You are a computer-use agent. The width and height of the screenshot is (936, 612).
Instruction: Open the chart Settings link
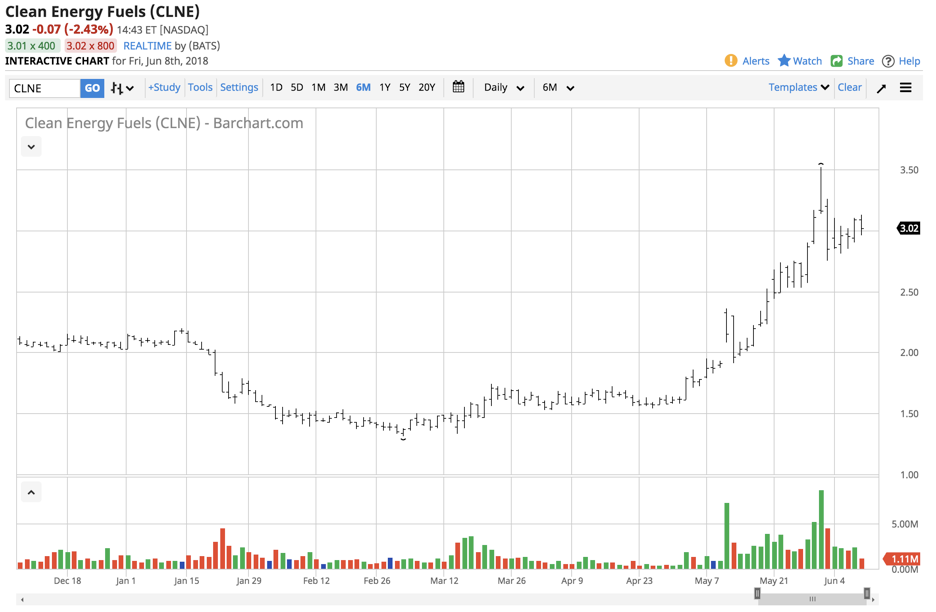pos(239,87)
